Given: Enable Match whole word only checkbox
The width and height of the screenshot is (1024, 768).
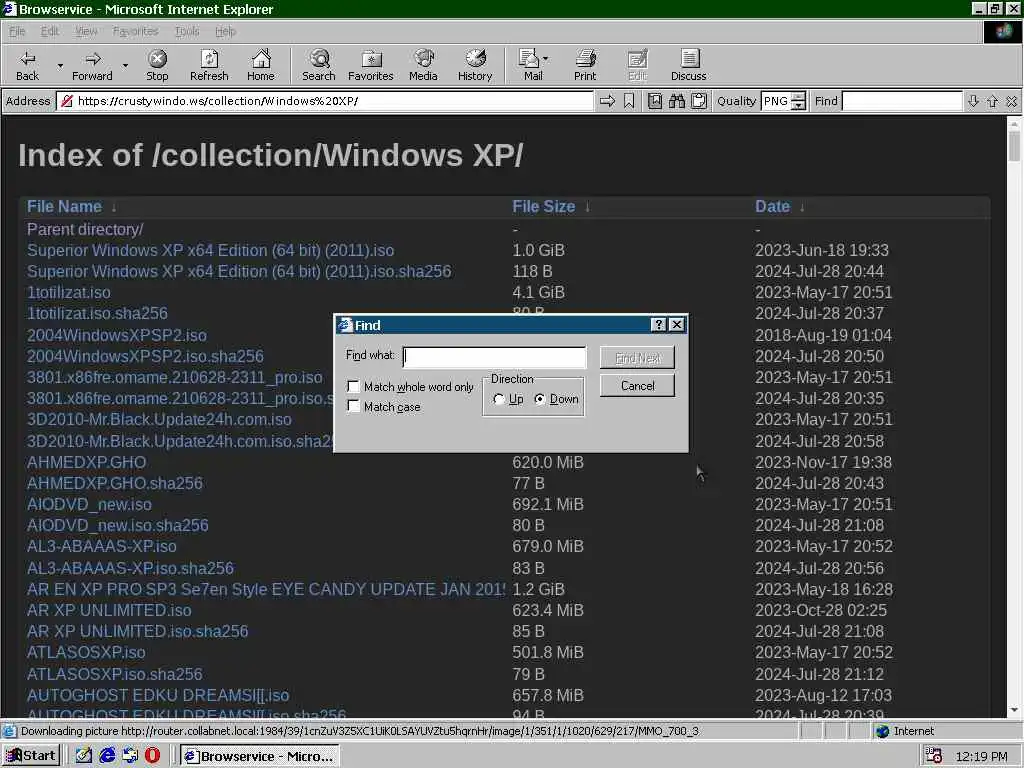Looking at the screenshot, I should point(353,386).
